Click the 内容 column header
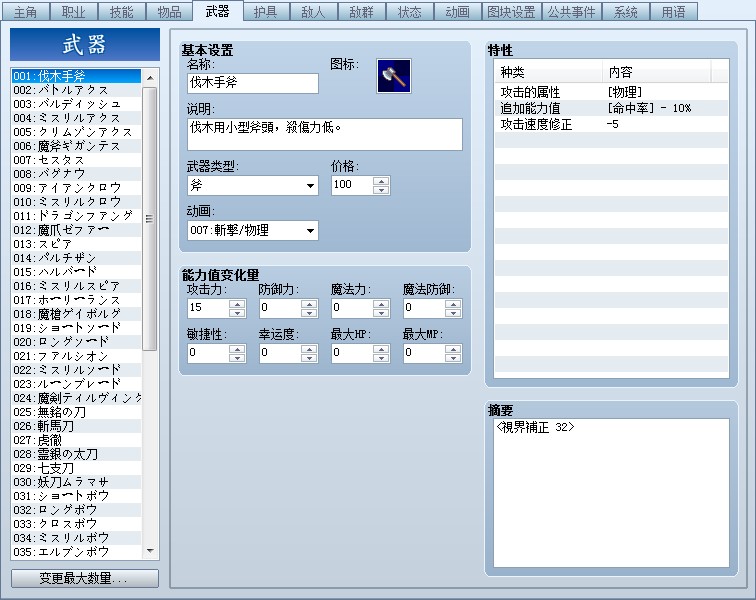This screenshot has width=756, height=600. [x=657, y=72]
